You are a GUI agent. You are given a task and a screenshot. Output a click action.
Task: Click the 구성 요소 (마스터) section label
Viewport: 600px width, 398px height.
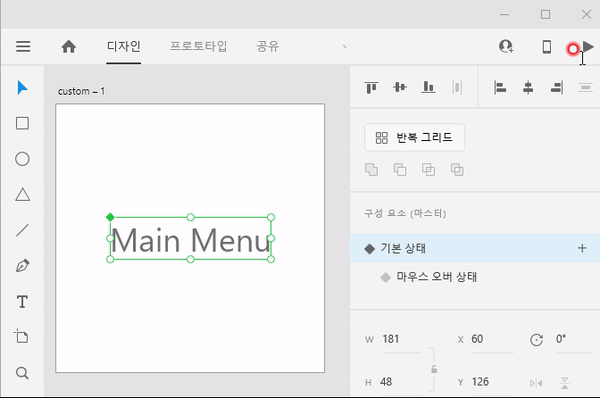click(x=405, y=213)
